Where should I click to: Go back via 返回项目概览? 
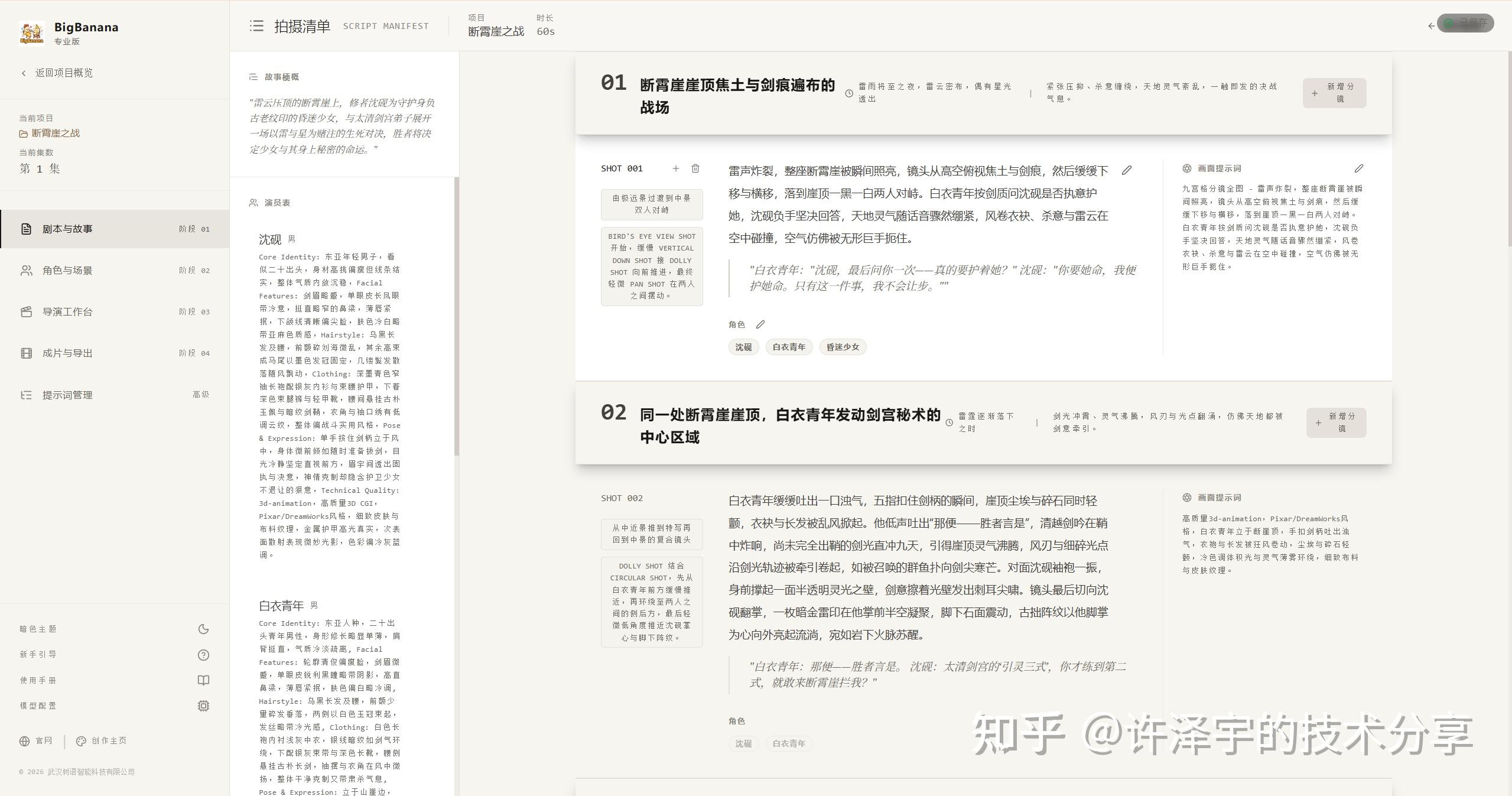pos(57,73)
